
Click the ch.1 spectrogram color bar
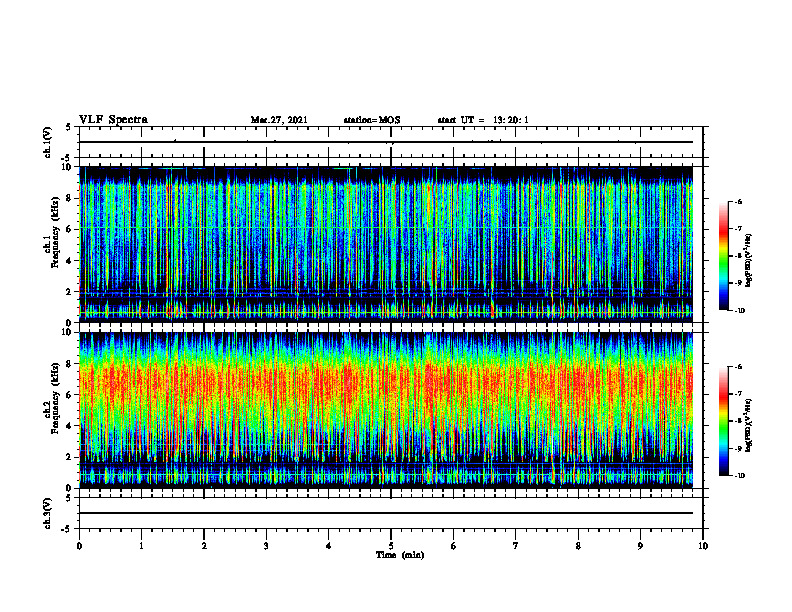[723, 256]
